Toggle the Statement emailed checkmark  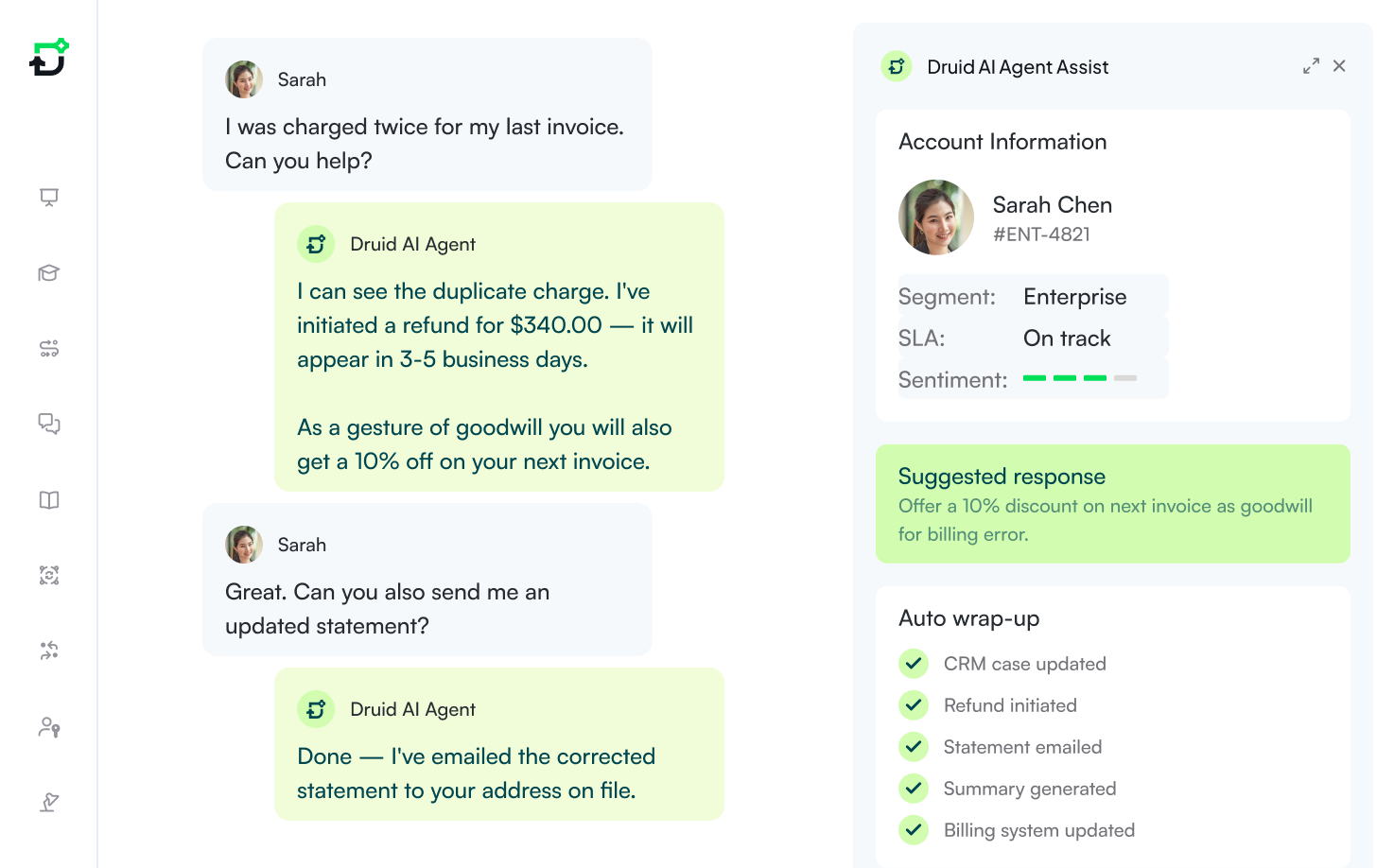tap(913, 747)
